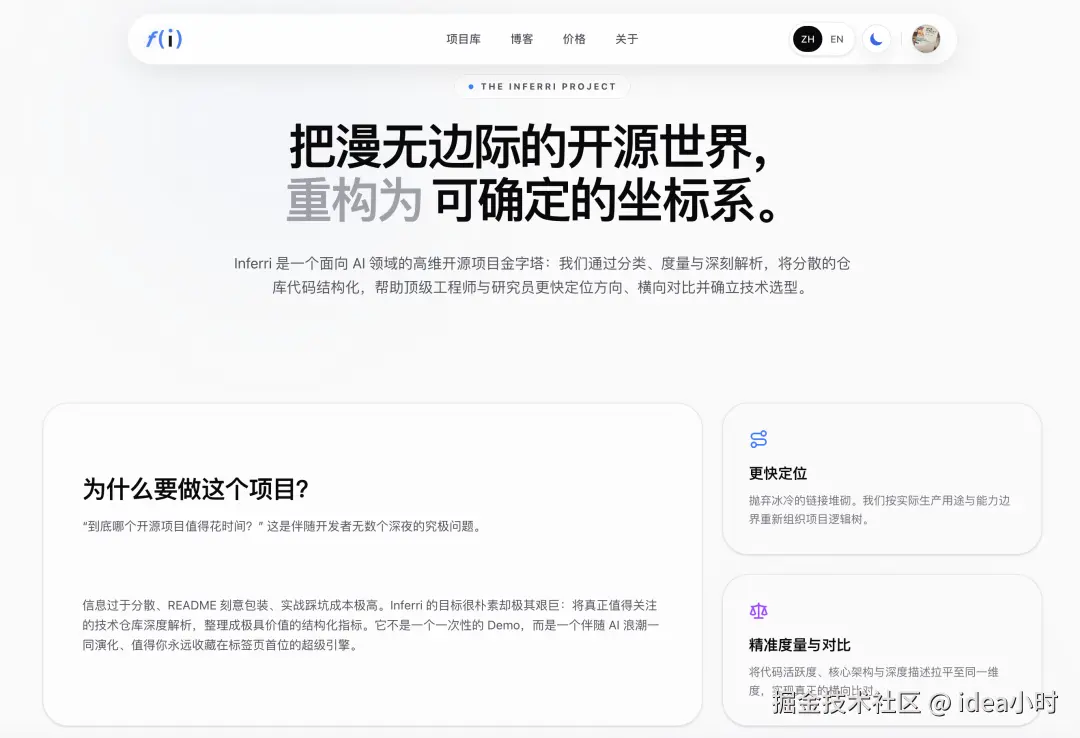Open the 更快定位 card
1080x738 pixels.
pyautogui.click(x=881, y=479)
